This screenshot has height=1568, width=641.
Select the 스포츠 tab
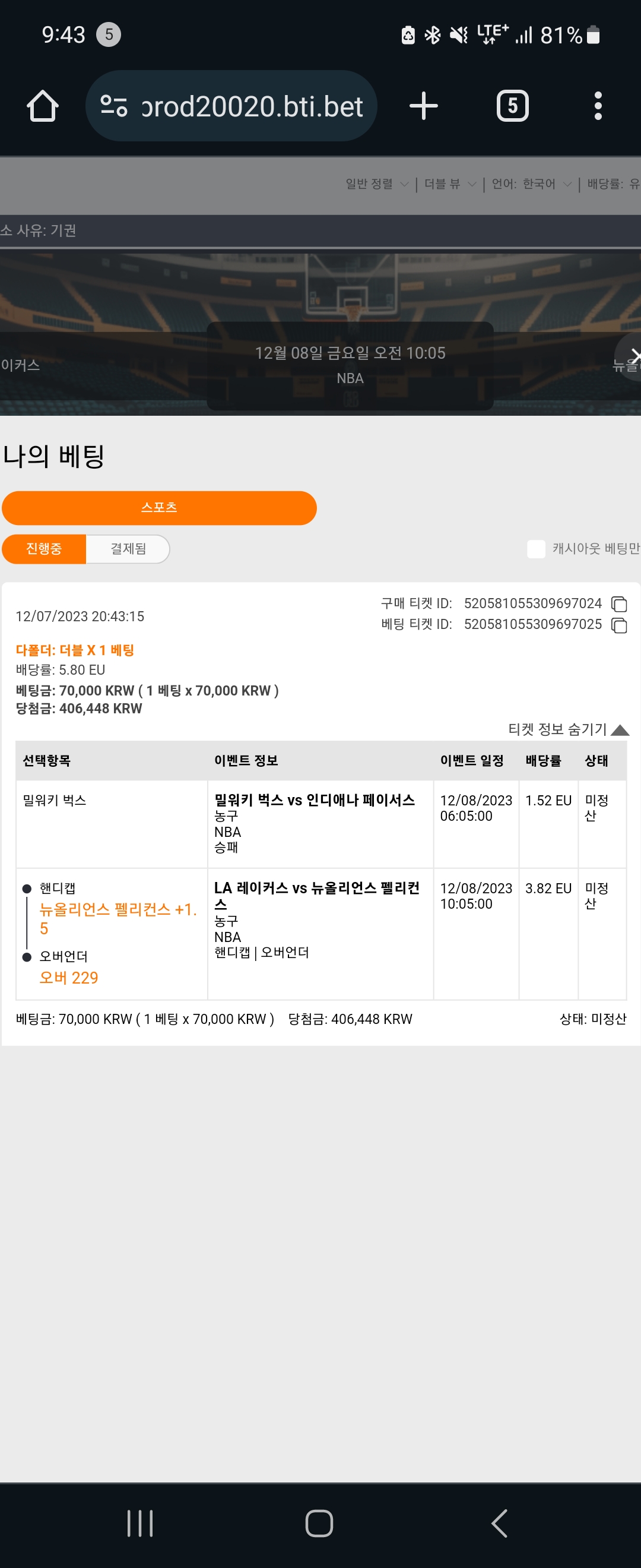pyautogui.click(x=159, y=508)
